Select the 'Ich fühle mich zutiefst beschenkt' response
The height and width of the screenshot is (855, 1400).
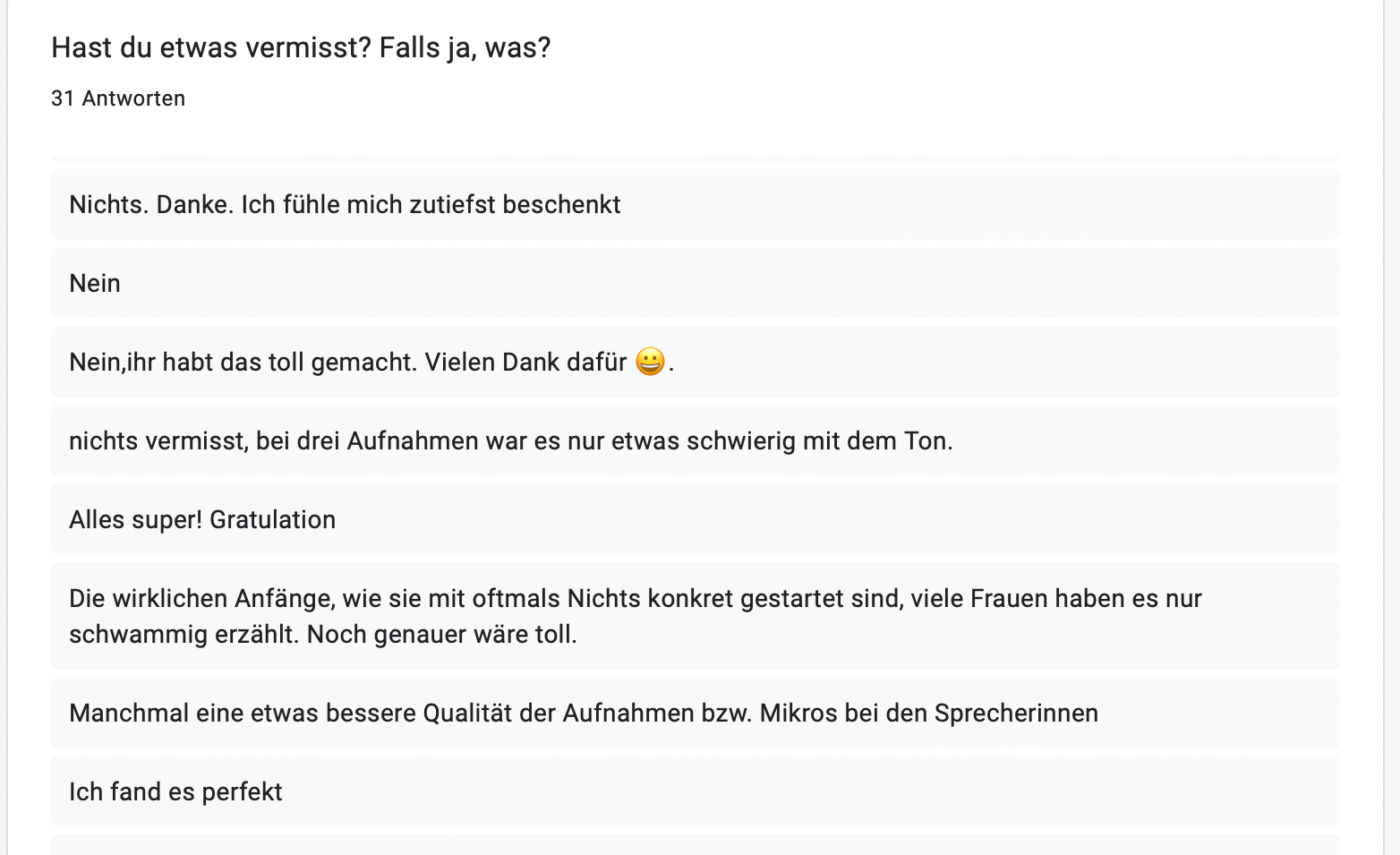pos(345,205)
